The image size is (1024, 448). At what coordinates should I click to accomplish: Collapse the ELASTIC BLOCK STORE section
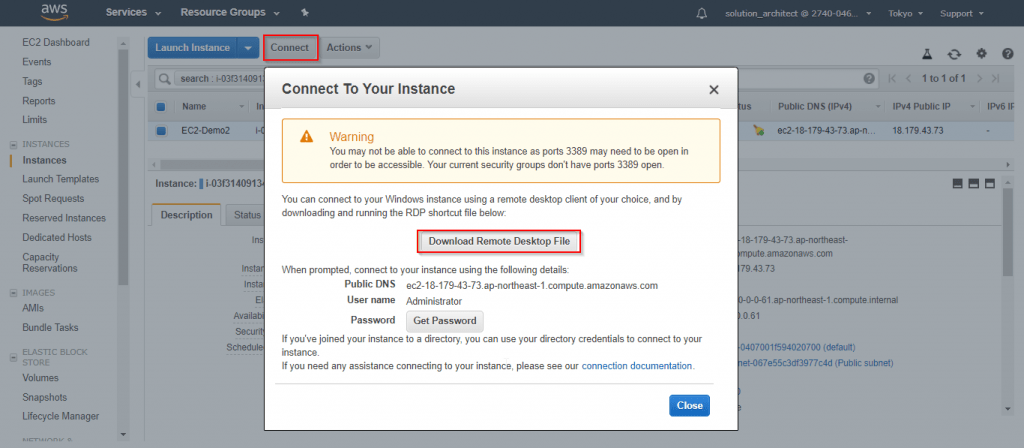tap(14, 357)
